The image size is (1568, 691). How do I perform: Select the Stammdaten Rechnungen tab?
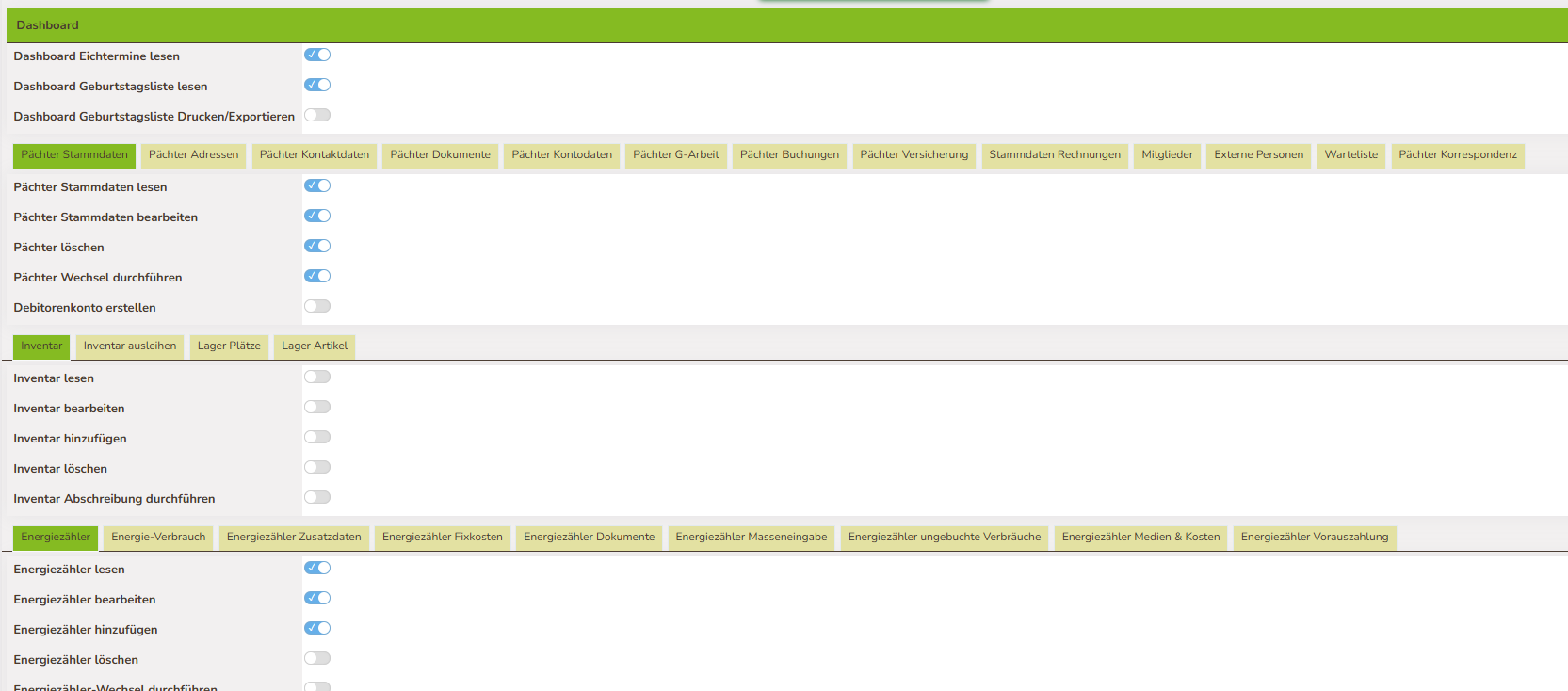[x=1055, y=155]
